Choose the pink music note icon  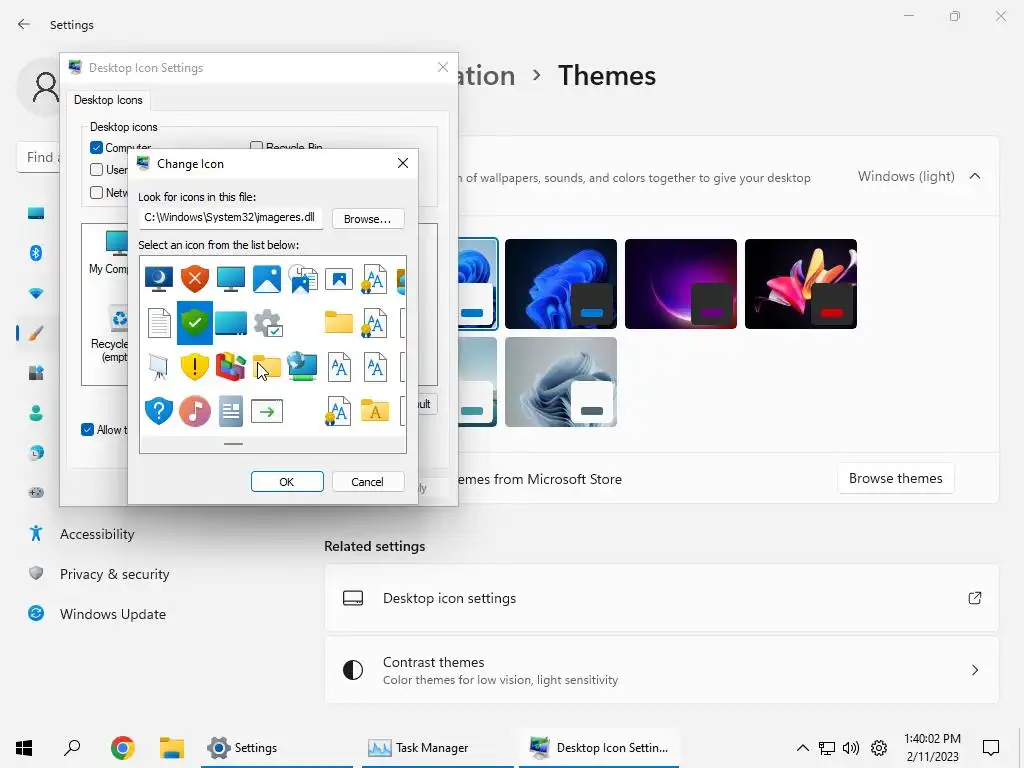tap(195, 411)
